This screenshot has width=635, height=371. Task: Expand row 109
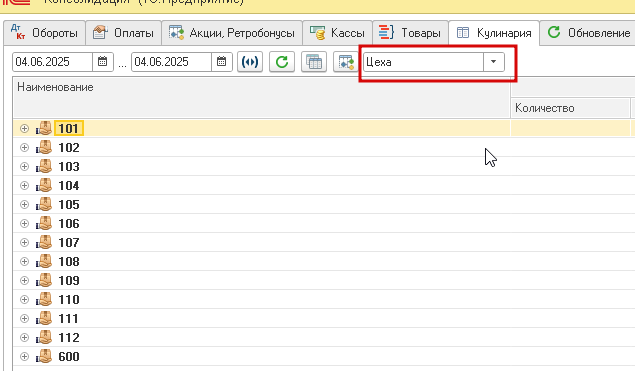click(24, 280)
